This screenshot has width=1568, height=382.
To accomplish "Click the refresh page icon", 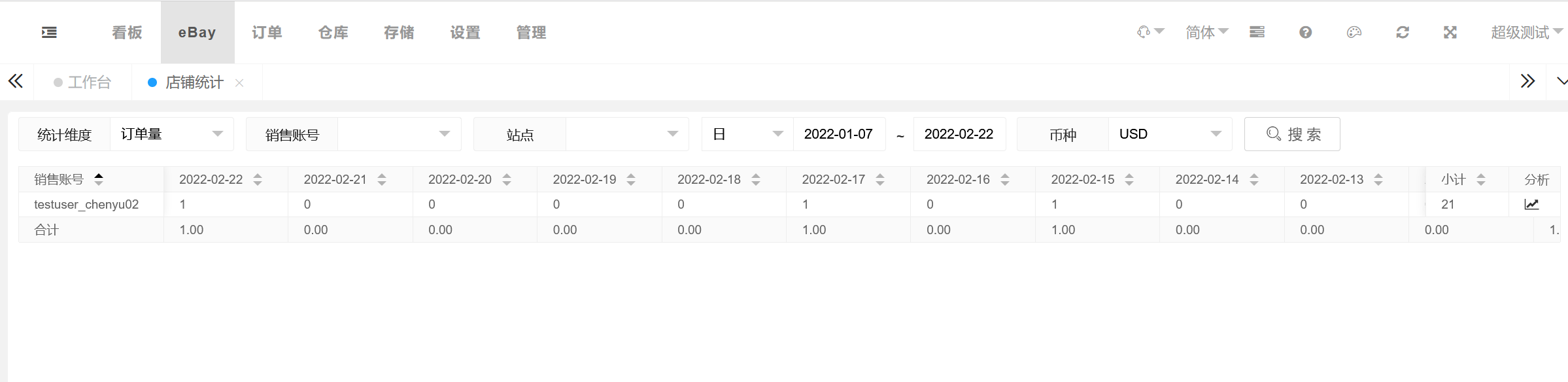I will click(1403, 32).
